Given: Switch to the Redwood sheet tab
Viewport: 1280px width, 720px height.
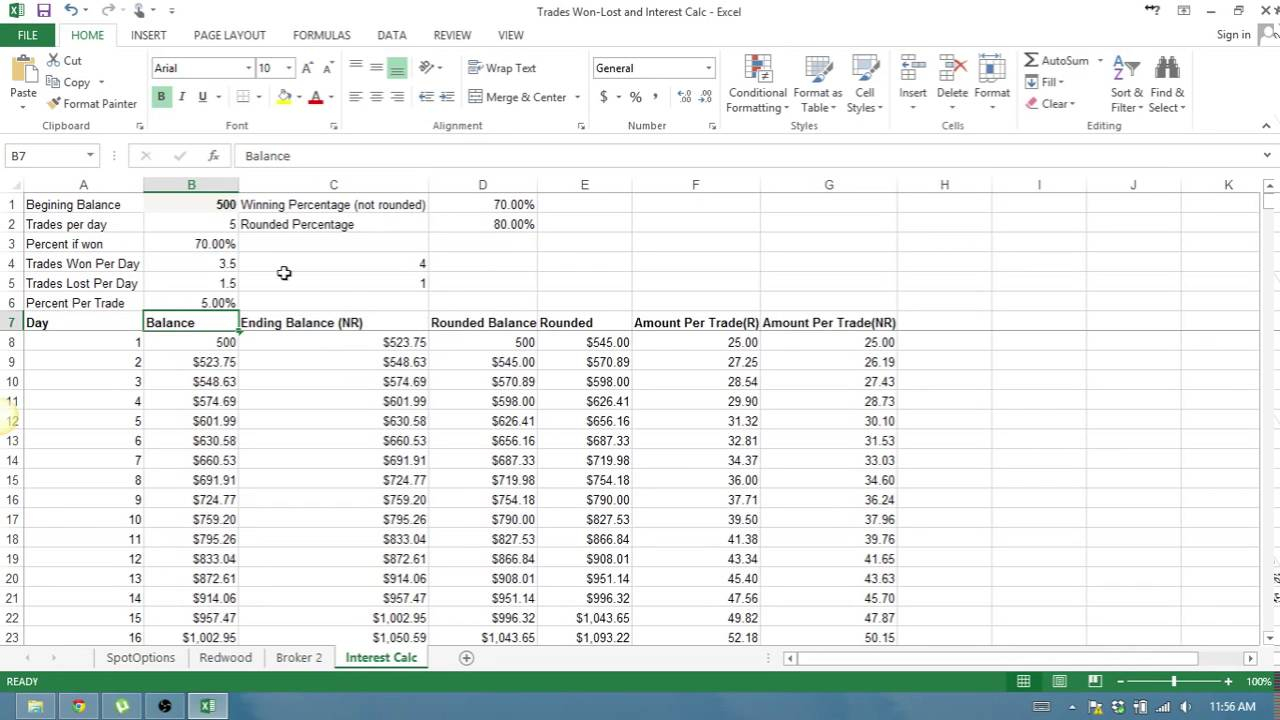Looking at the screenshot, I should tap(225, 657).
